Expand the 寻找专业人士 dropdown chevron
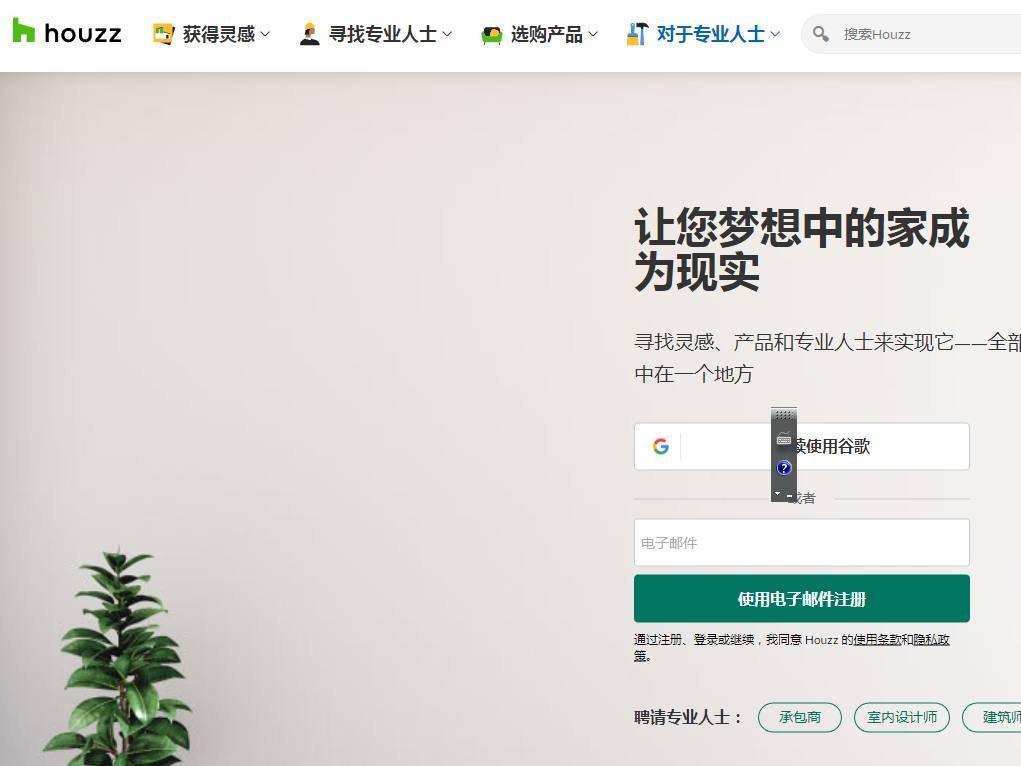This screenshot has width=1021, height=766. tap(447, 34)
